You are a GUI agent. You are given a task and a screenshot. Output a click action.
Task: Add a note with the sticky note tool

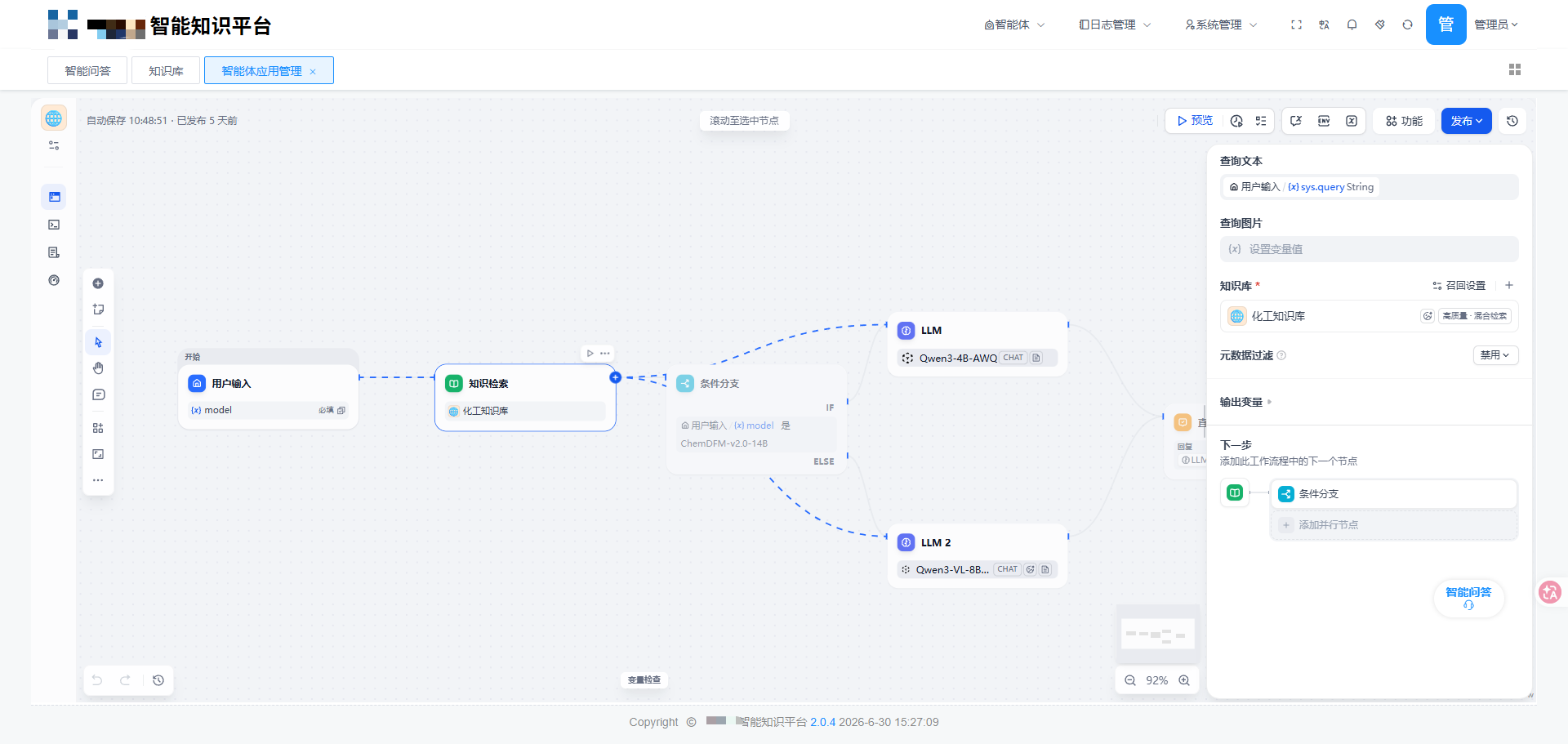tap(98, 310)
